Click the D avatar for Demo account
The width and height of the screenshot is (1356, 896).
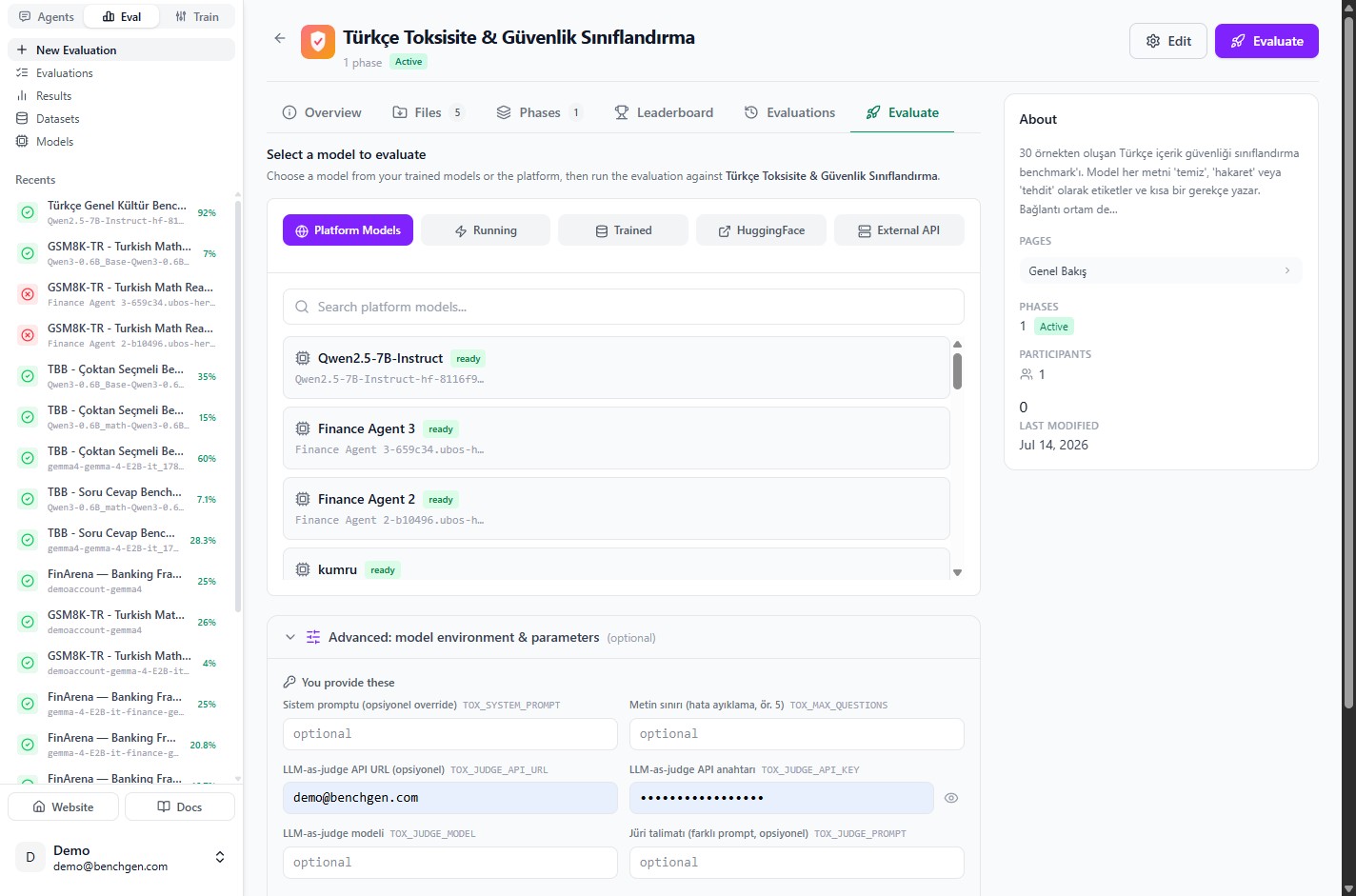click(30, 857)
